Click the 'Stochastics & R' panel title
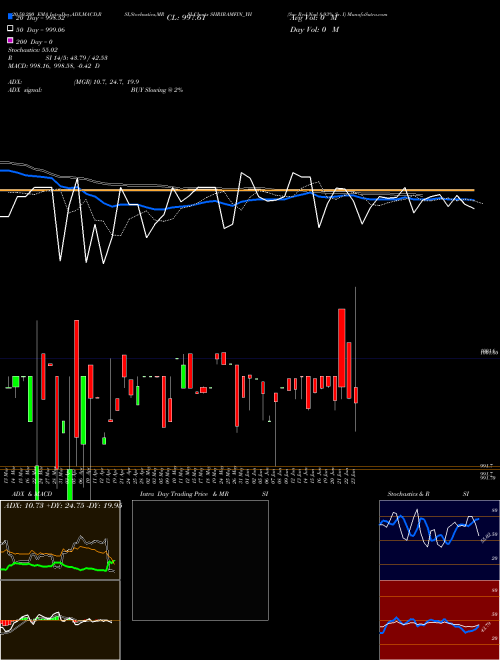Viewport: 500px width, 660px height. pos(408,494)
